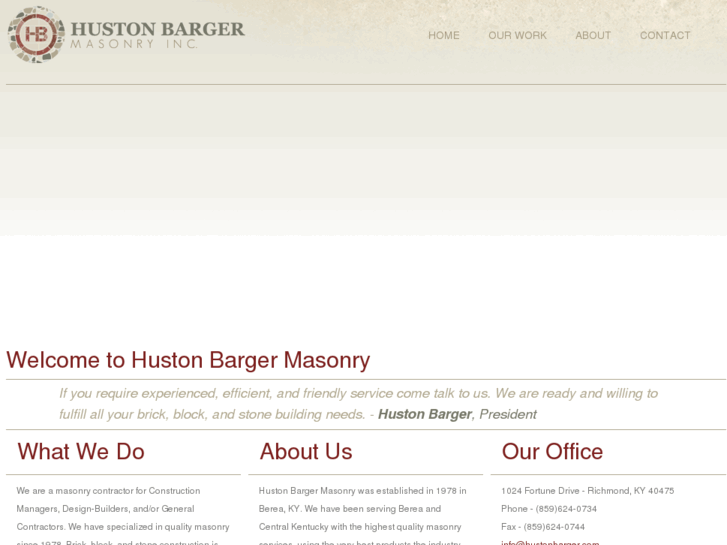Click 'Managers, Design-Builders, and/or General' text
This screenshot has width=727, height=545.
coord(105,509)
